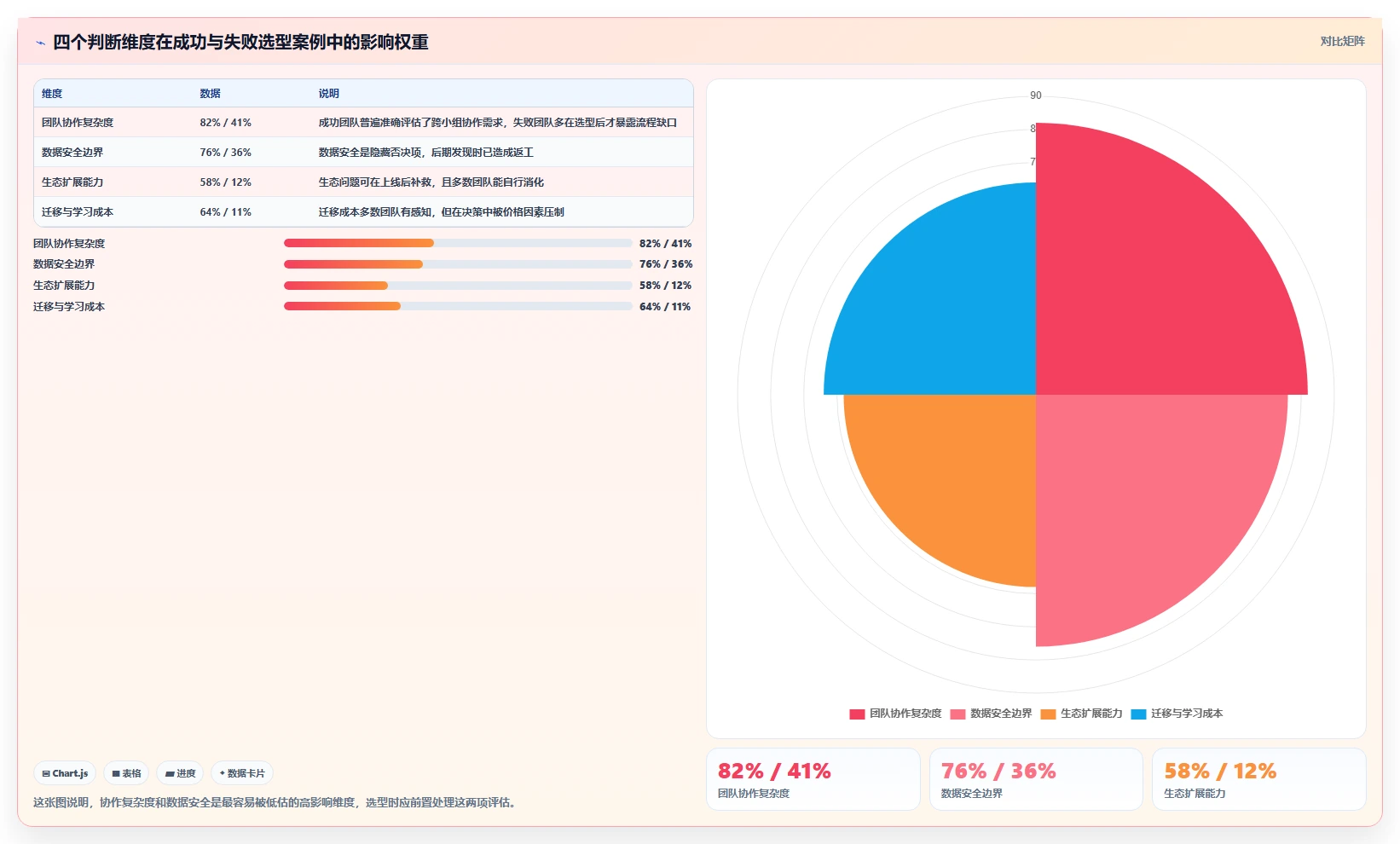This screenshot has width=1400, height=844.
Task: Click the main heading 四个判断维度
Action: pos(240,42)
